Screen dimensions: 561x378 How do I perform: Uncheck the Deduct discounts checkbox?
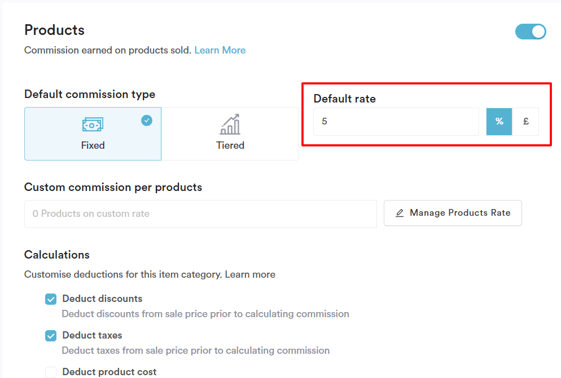tap(51, 299)
